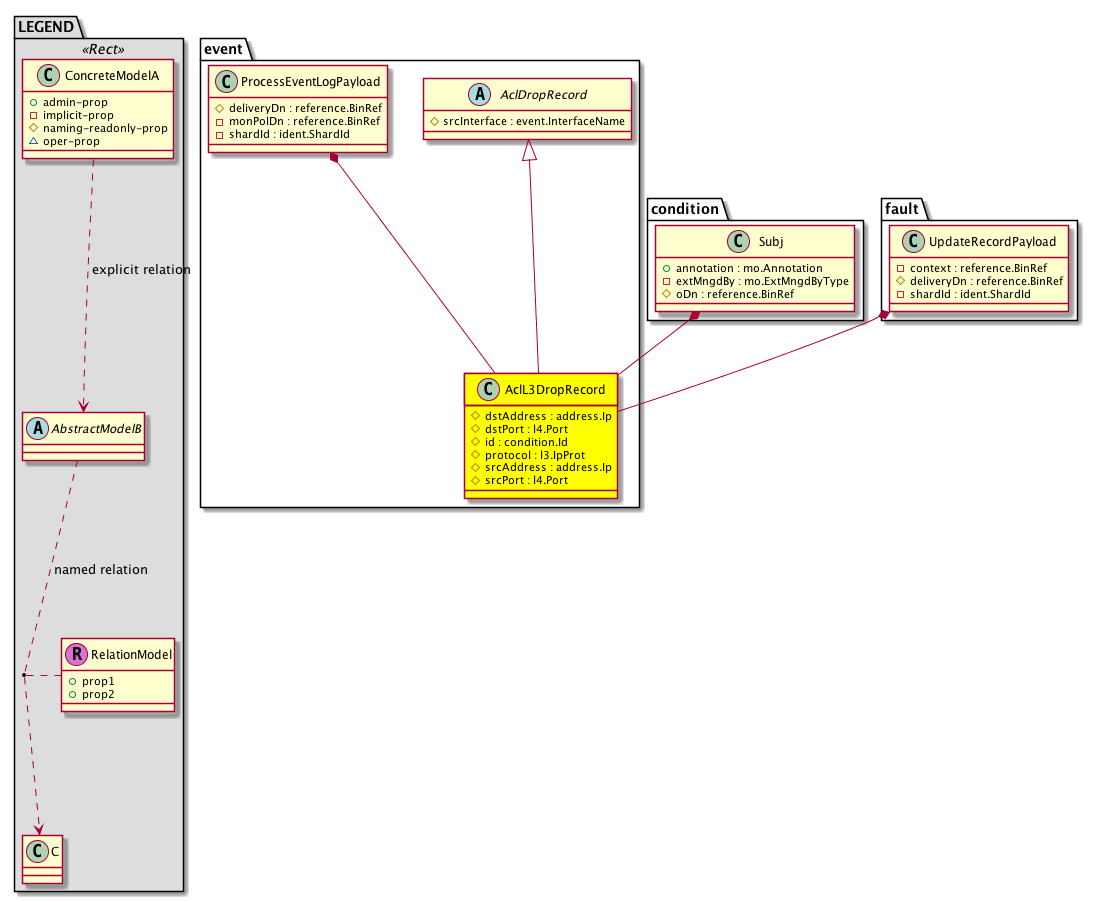Screen dimensions: 1098x902
Task: Select the srcInterface attribute in AclDropRecord
Action: [527, 121]
